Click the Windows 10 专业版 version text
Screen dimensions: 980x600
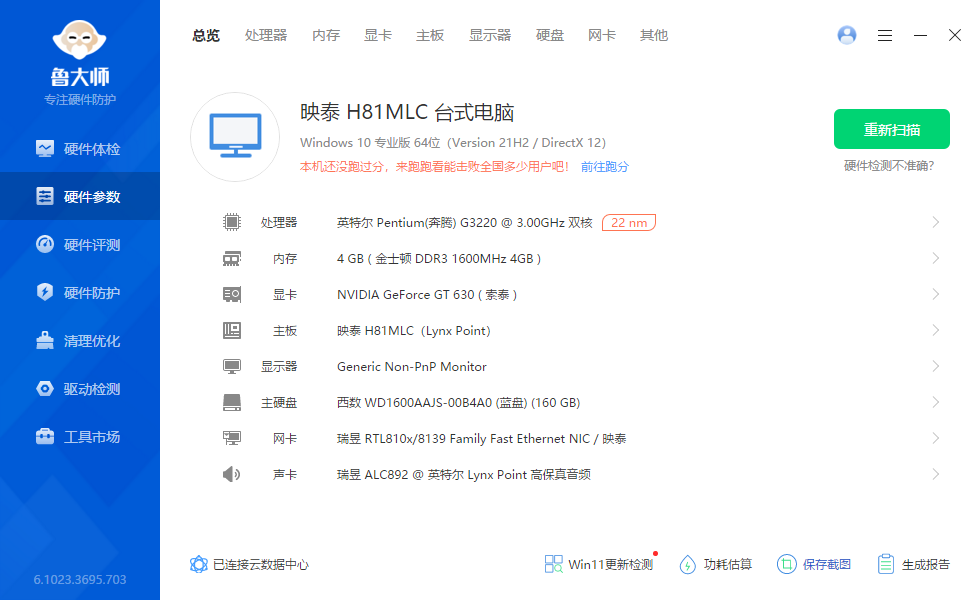pos(453,142)
